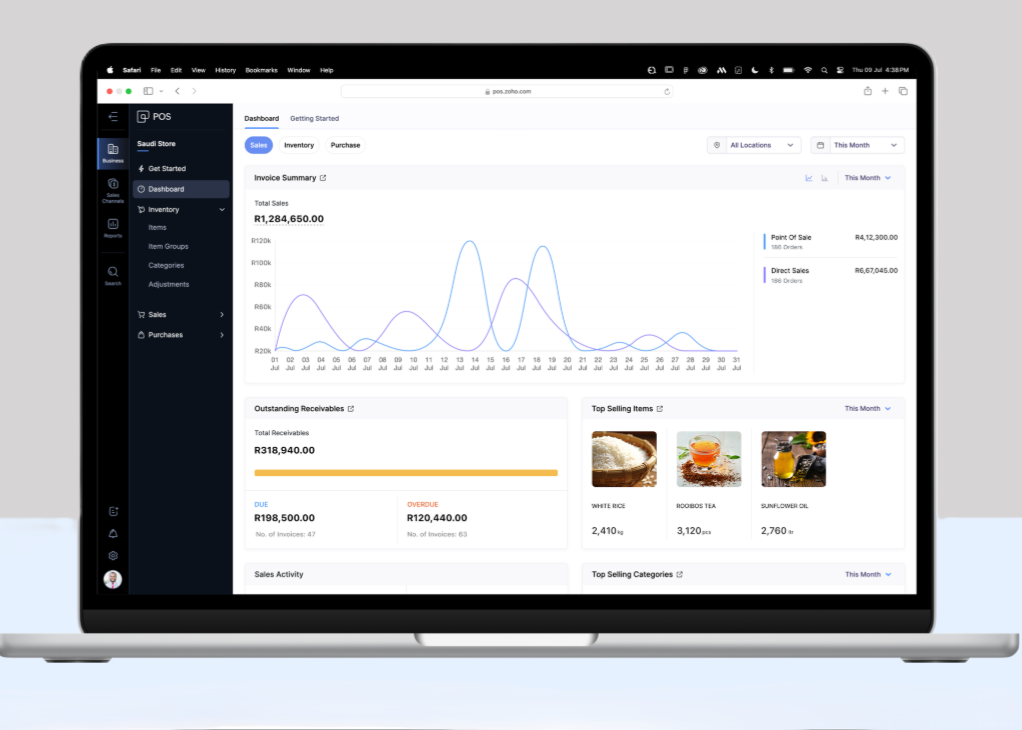
Task: Open Invoice Summary external link icon
Action: [323, 178]
